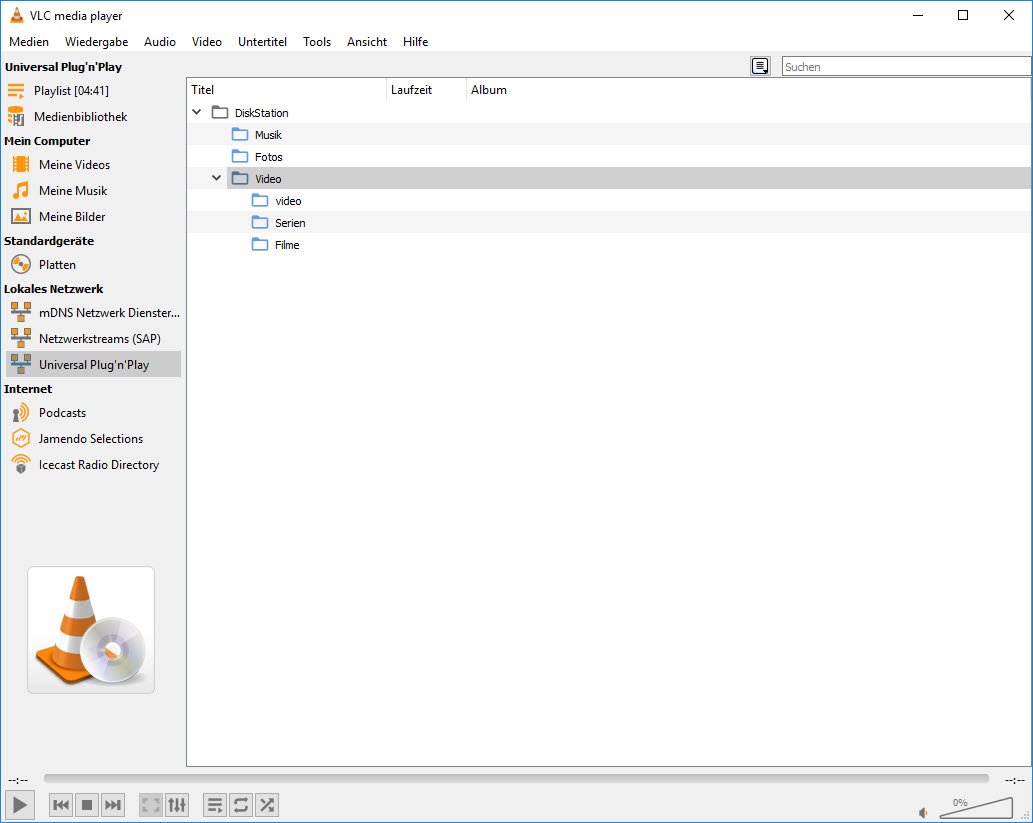1033x823 pixels.
Task: Open Jamendo Selections
Action: click(x=93, y=438)
